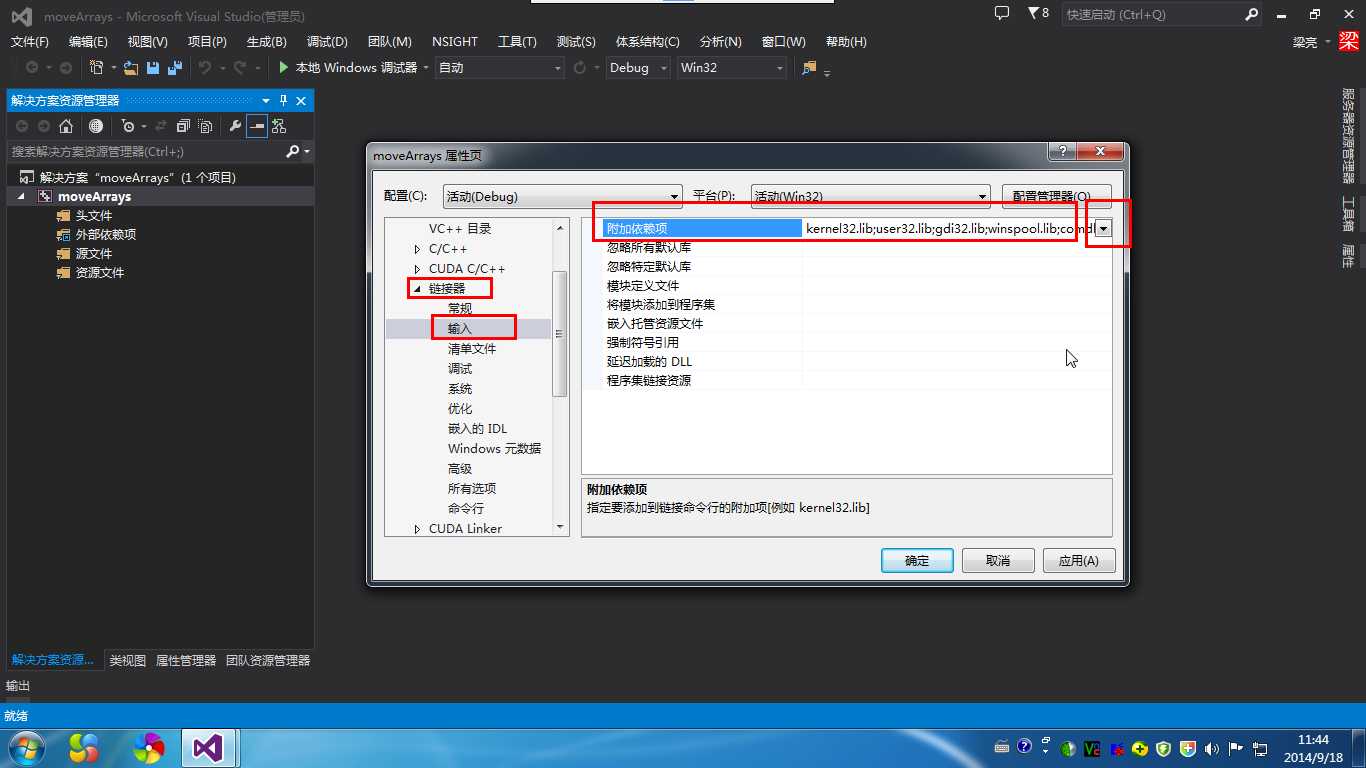Click the property tree vertical scrollbar

click(560, 332)
